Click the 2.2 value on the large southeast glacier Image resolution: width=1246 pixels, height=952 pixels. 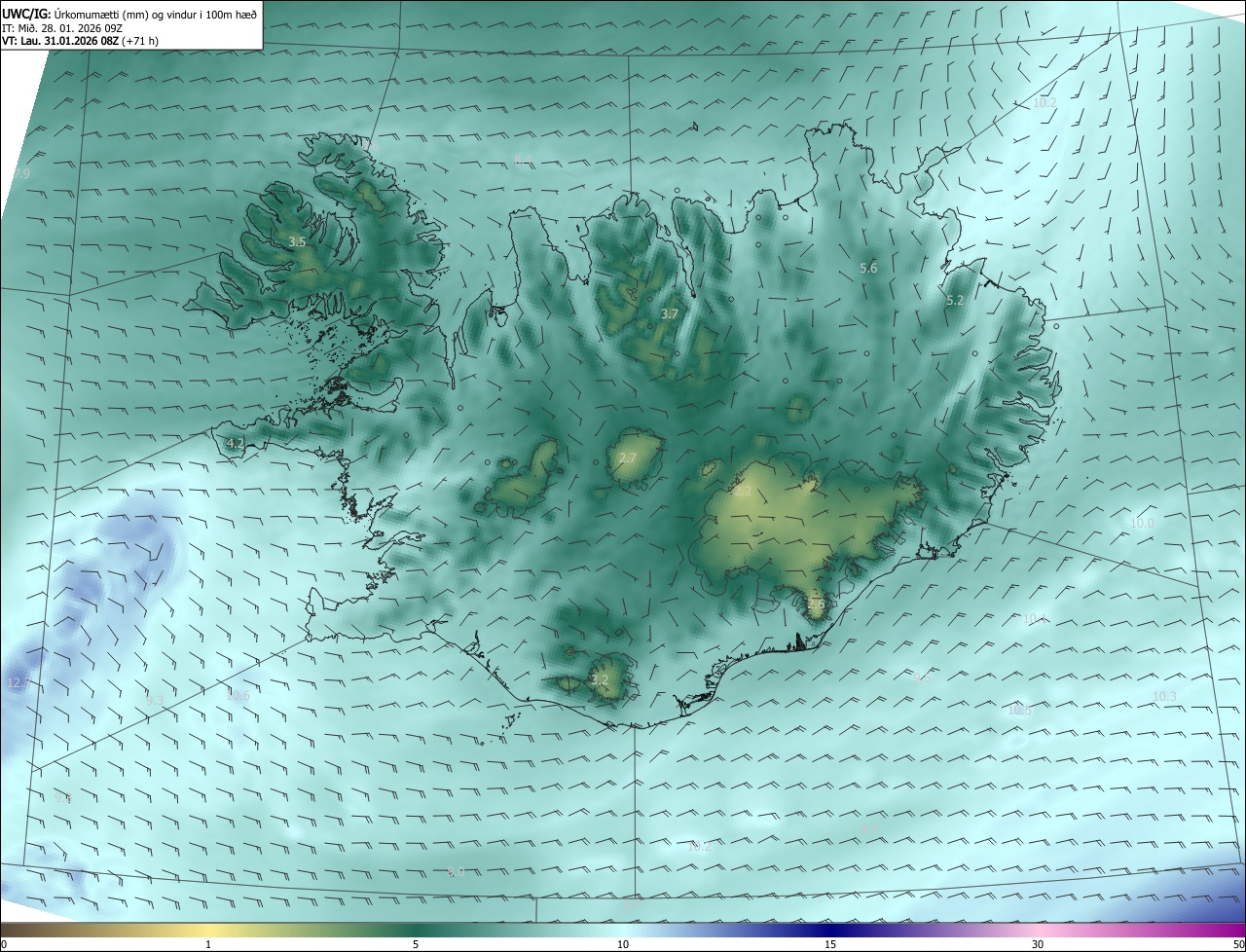[x=743, y=492]
